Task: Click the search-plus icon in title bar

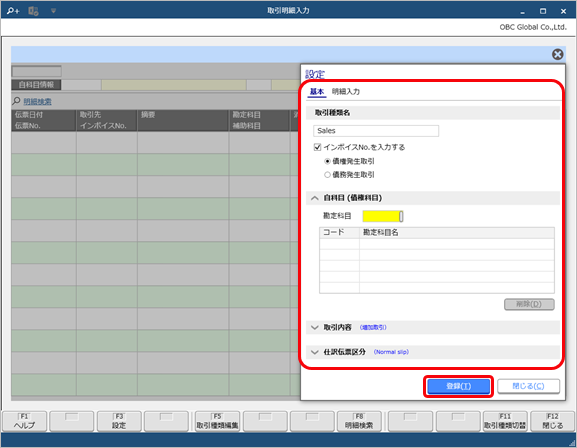Action: point(13,11)
